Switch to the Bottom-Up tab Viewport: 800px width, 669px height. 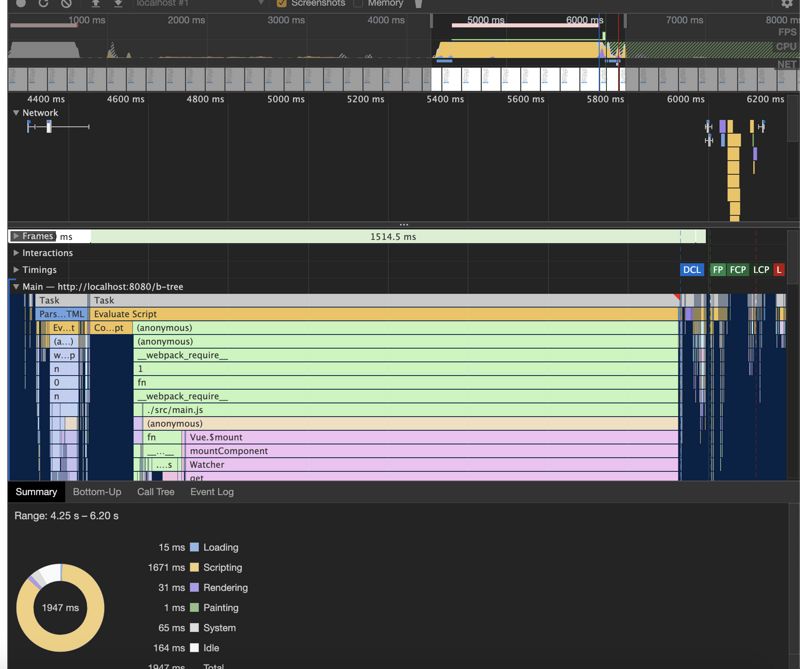pos(97,492)
